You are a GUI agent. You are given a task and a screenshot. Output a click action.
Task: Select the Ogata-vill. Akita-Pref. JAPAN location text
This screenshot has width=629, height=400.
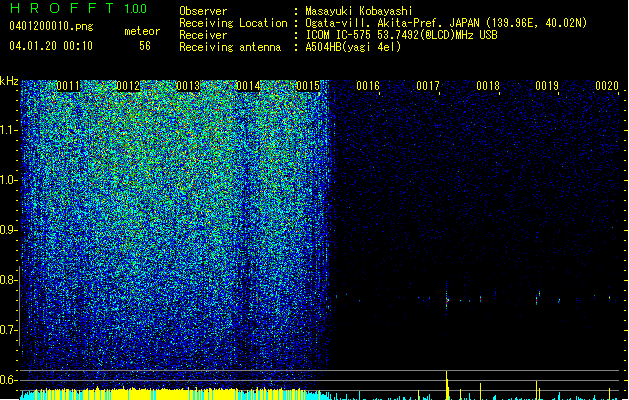446,23
